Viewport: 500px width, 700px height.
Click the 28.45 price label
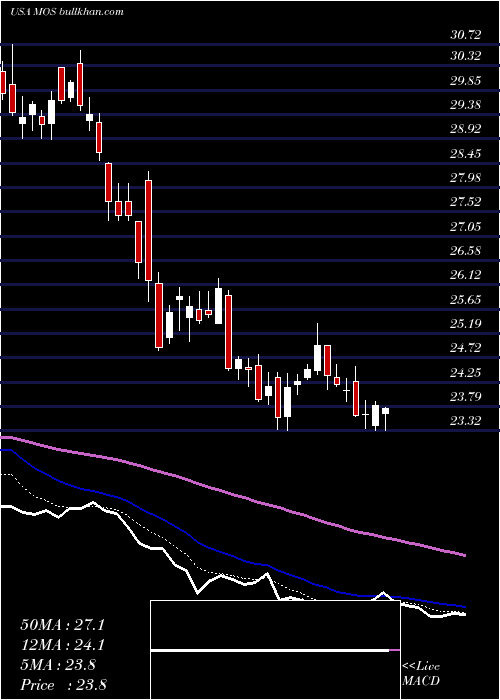[x=466, y=154]
